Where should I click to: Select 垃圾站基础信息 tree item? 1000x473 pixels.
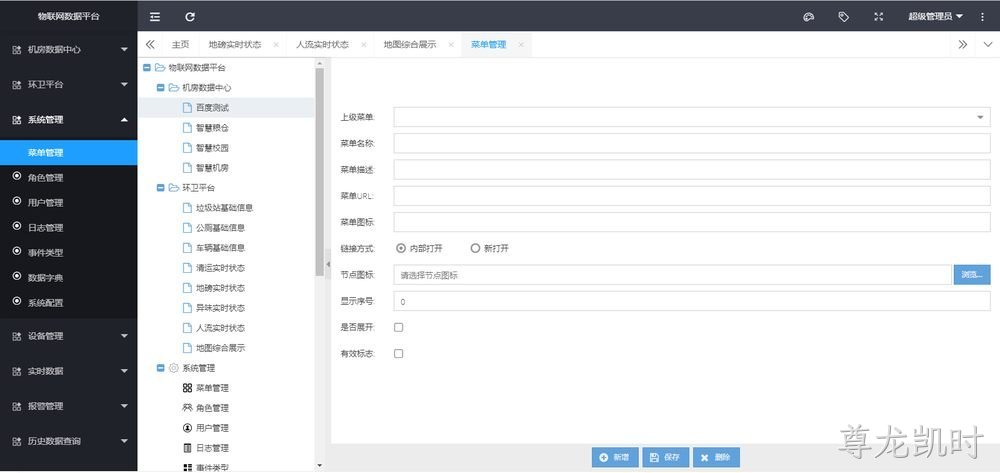tap(224, 208)
